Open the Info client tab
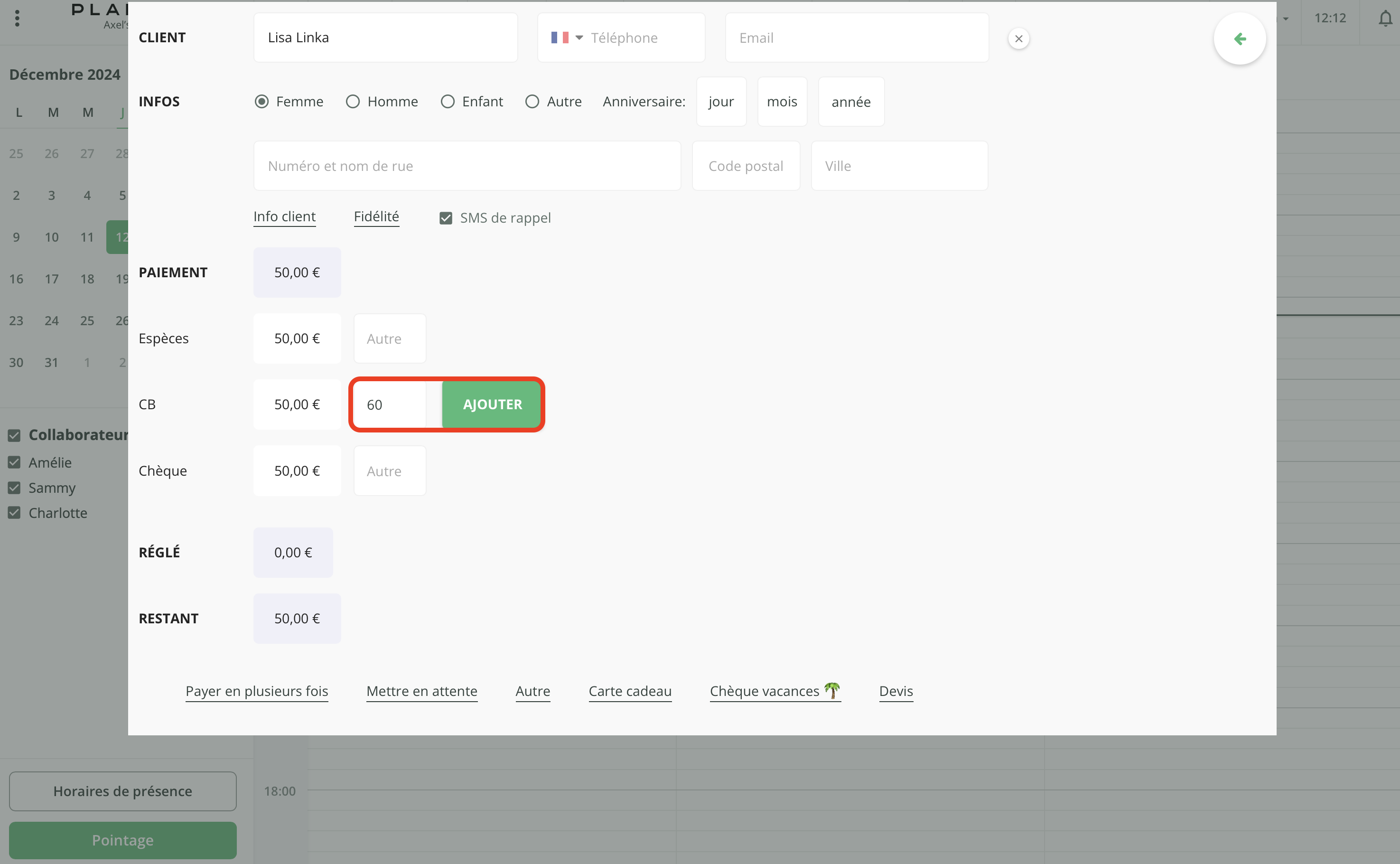The image size is (1400, 864). (284, 216)
